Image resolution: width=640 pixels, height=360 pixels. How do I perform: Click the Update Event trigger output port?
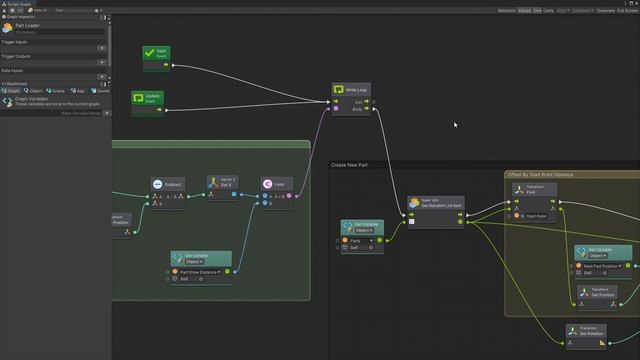pyautogui.click(x=159, y=110)
